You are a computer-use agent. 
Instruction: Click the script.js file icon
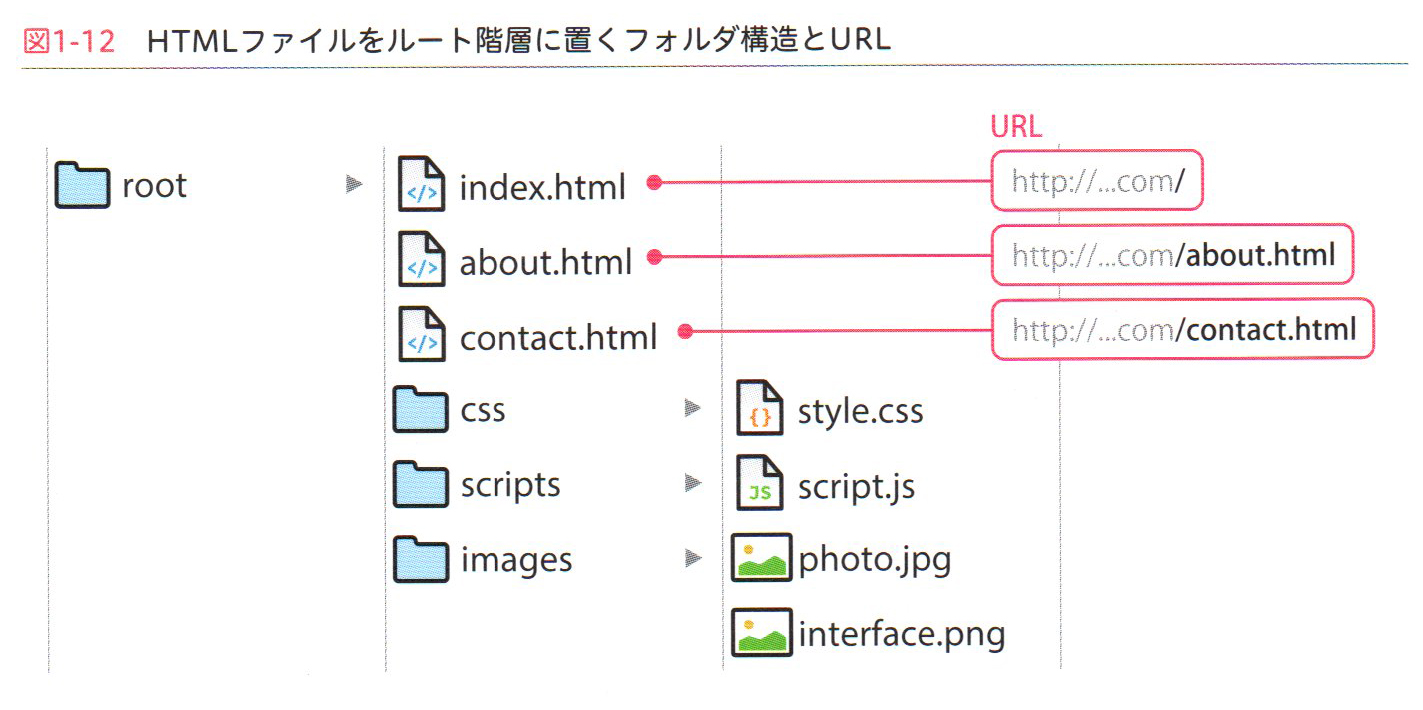760,484
